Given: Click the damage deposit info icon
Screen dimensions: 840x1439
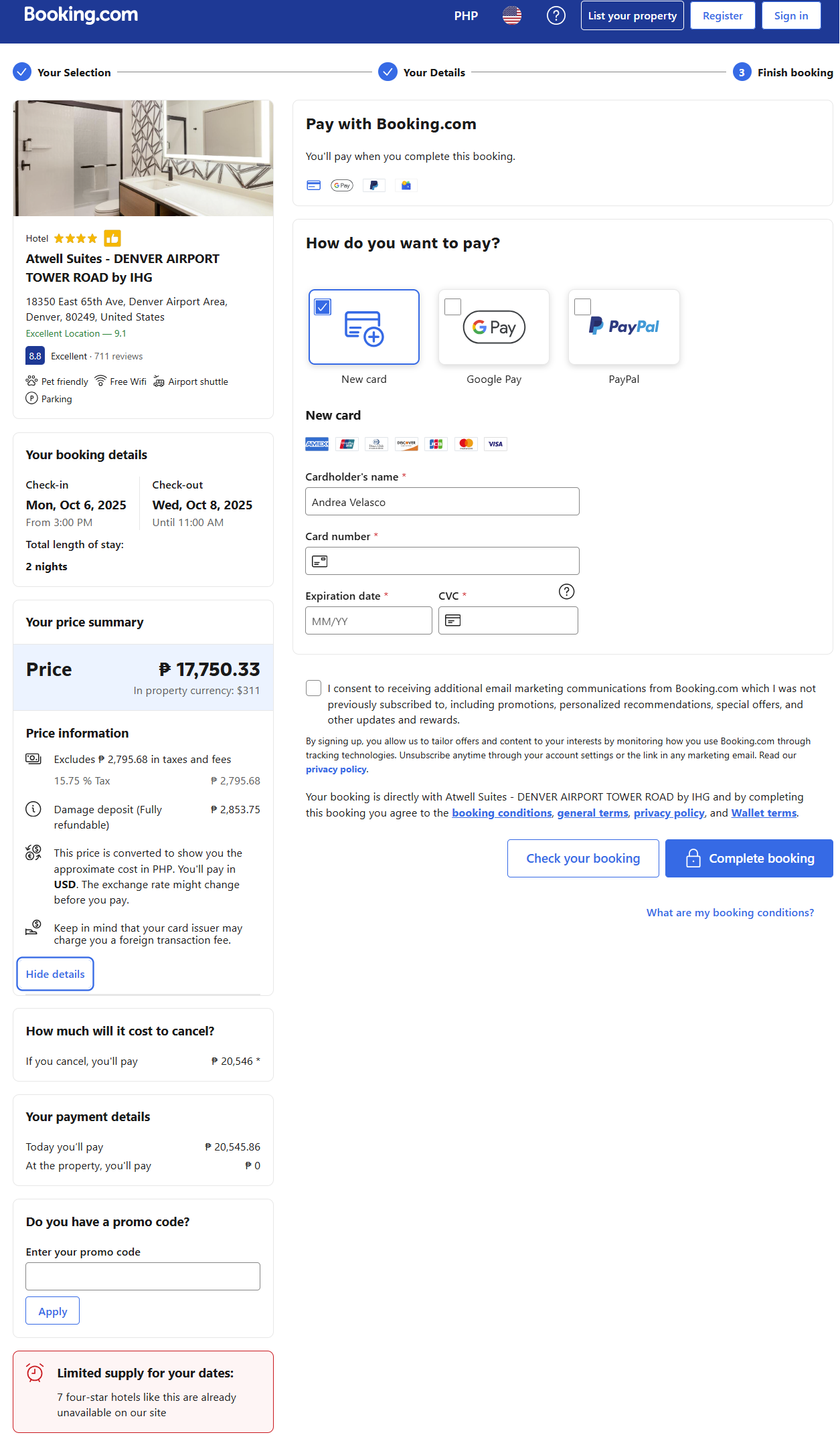Looking at the screenshot, I should coord(33,809).
